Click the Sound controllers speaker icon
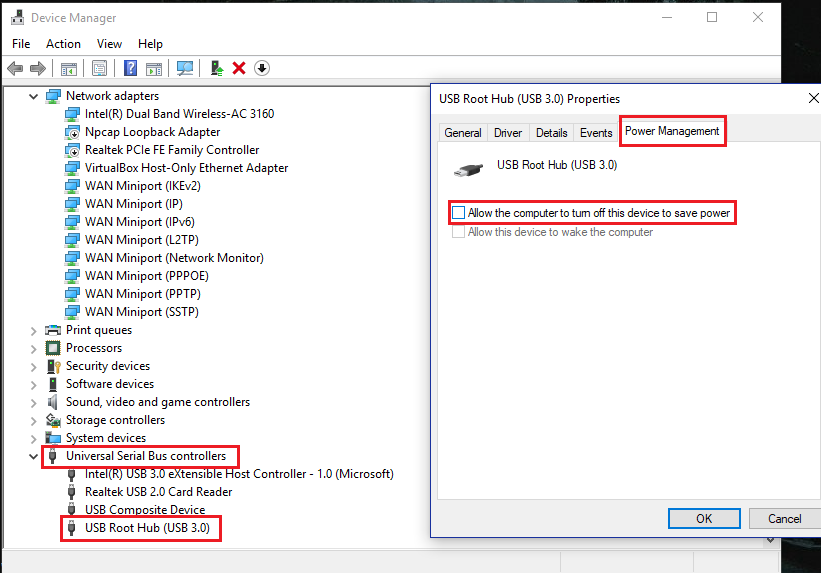The height and width of the screenshot is (573, 821). click(x=53, y=402)
